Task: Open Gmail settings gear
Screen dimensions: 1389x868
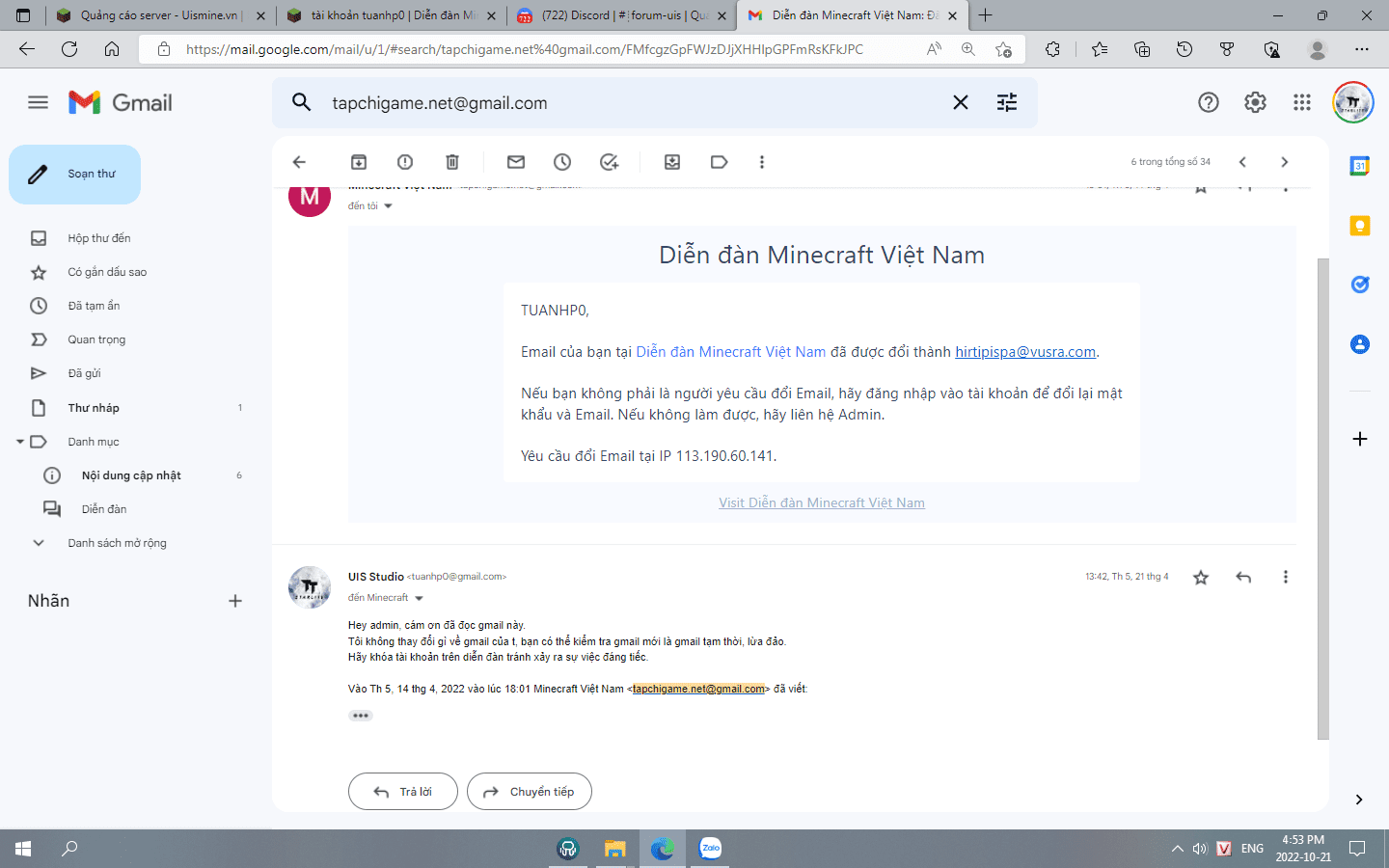Action: (1255, 102)
